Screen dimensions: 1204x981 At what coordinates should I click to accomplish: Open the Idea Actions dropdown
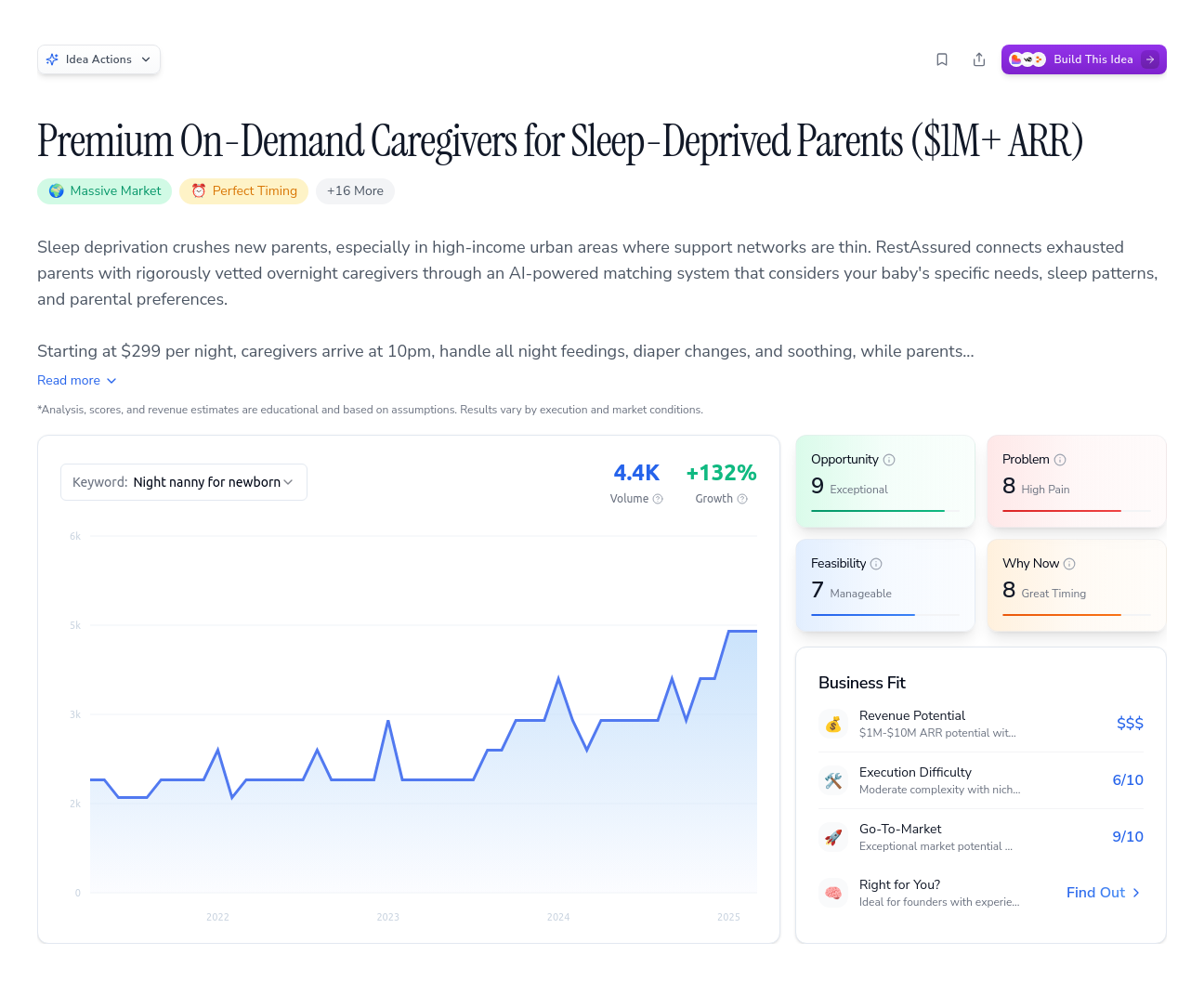pos(99,59)
